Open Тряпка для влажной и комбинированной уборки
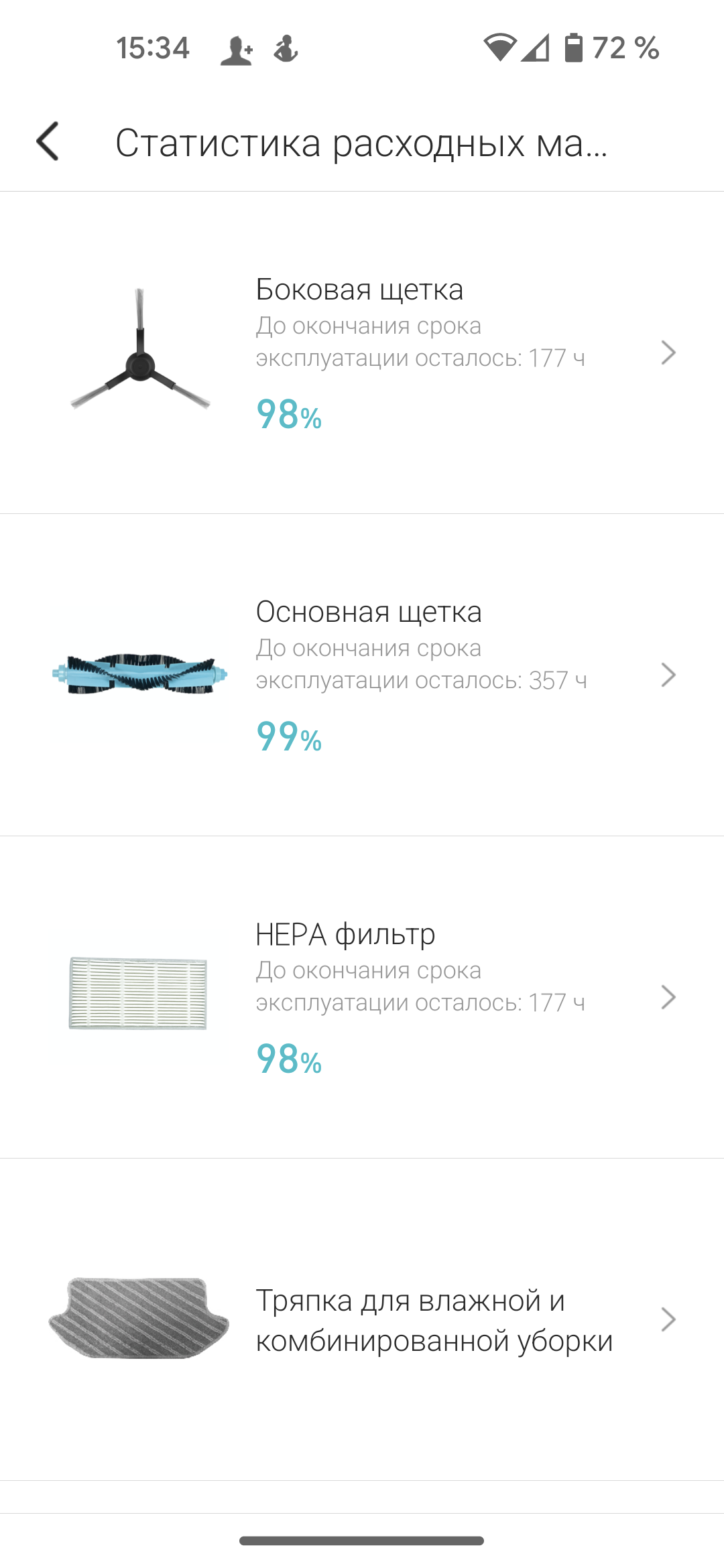 pos(434,1321)
